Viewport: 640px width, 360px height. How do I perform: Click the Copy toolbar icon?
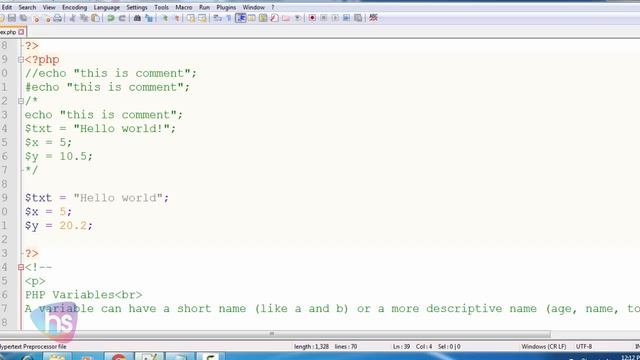click(x=84, y=18)
